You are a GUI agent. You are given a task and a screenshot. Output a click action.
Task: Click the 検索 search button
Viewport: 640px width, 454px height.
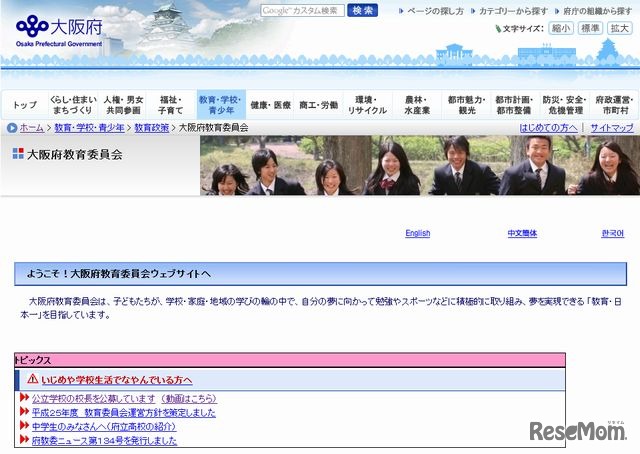click(x=363, y=11)
